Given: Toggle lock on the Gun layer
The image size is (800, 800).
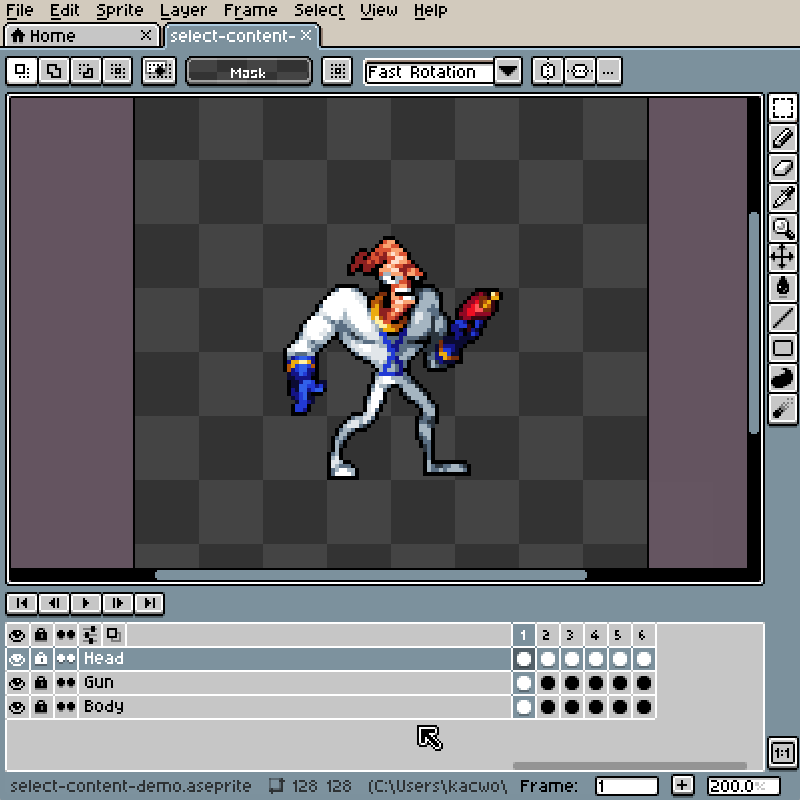Looking at the screenshot, I should [x=41, y=683].
